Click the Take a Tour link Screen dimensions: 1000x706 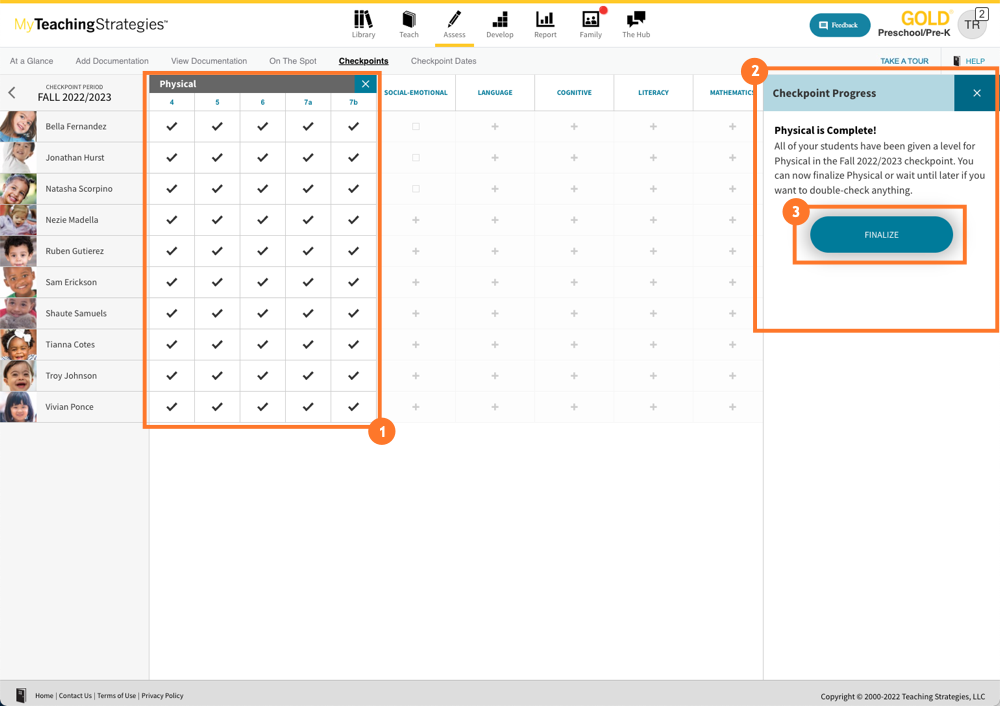coord(904,61)
